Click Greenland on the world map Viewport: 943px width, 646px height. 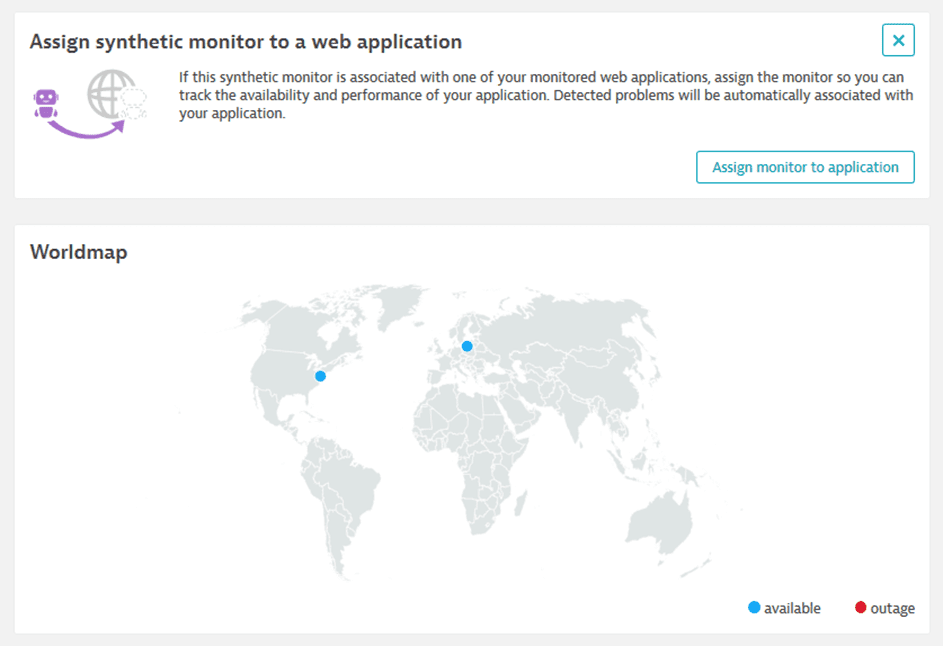click(x=394, y=303)
